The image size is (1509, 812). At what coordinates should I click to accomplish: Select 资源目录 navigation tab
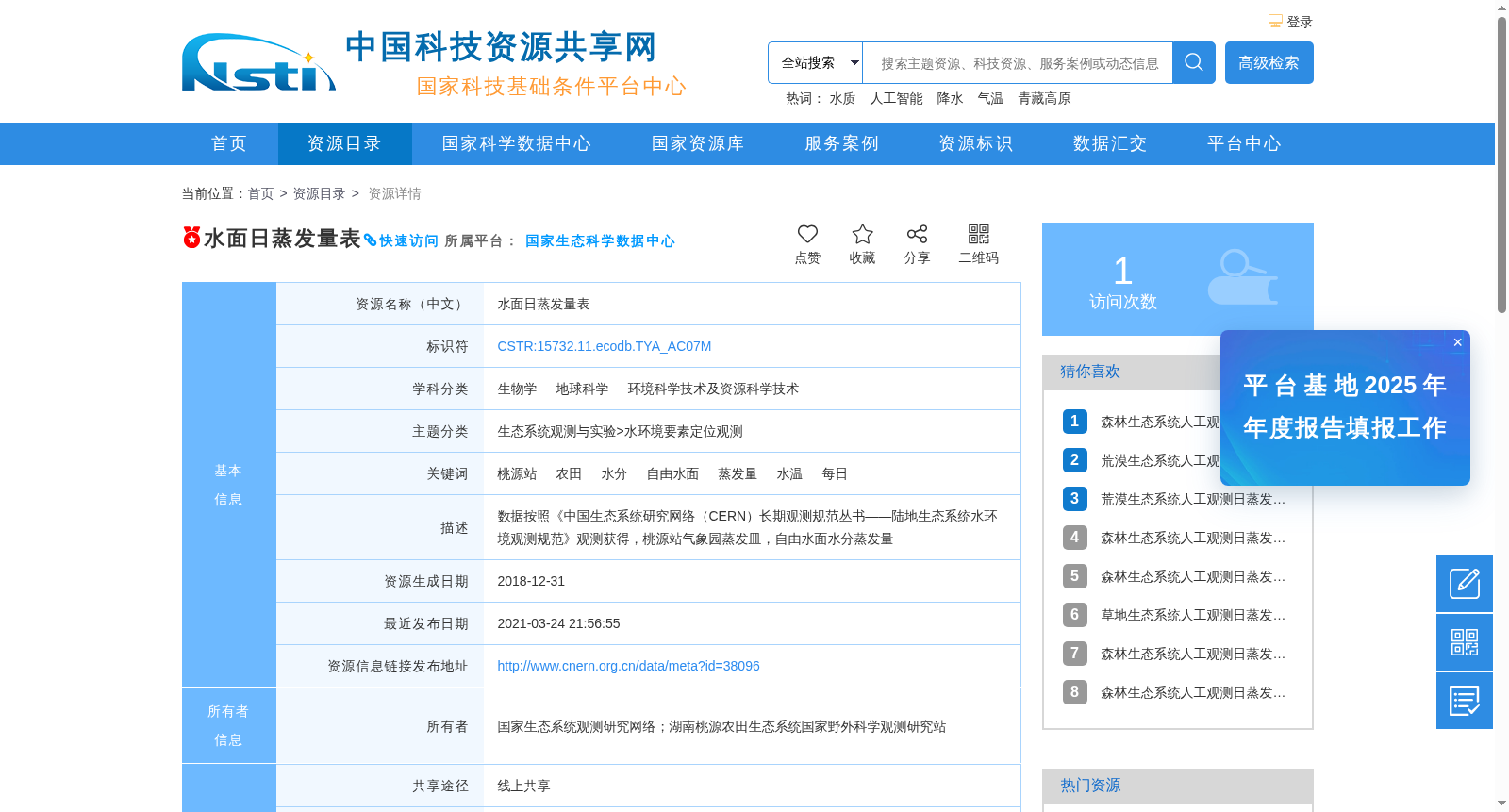click(344, 143)
